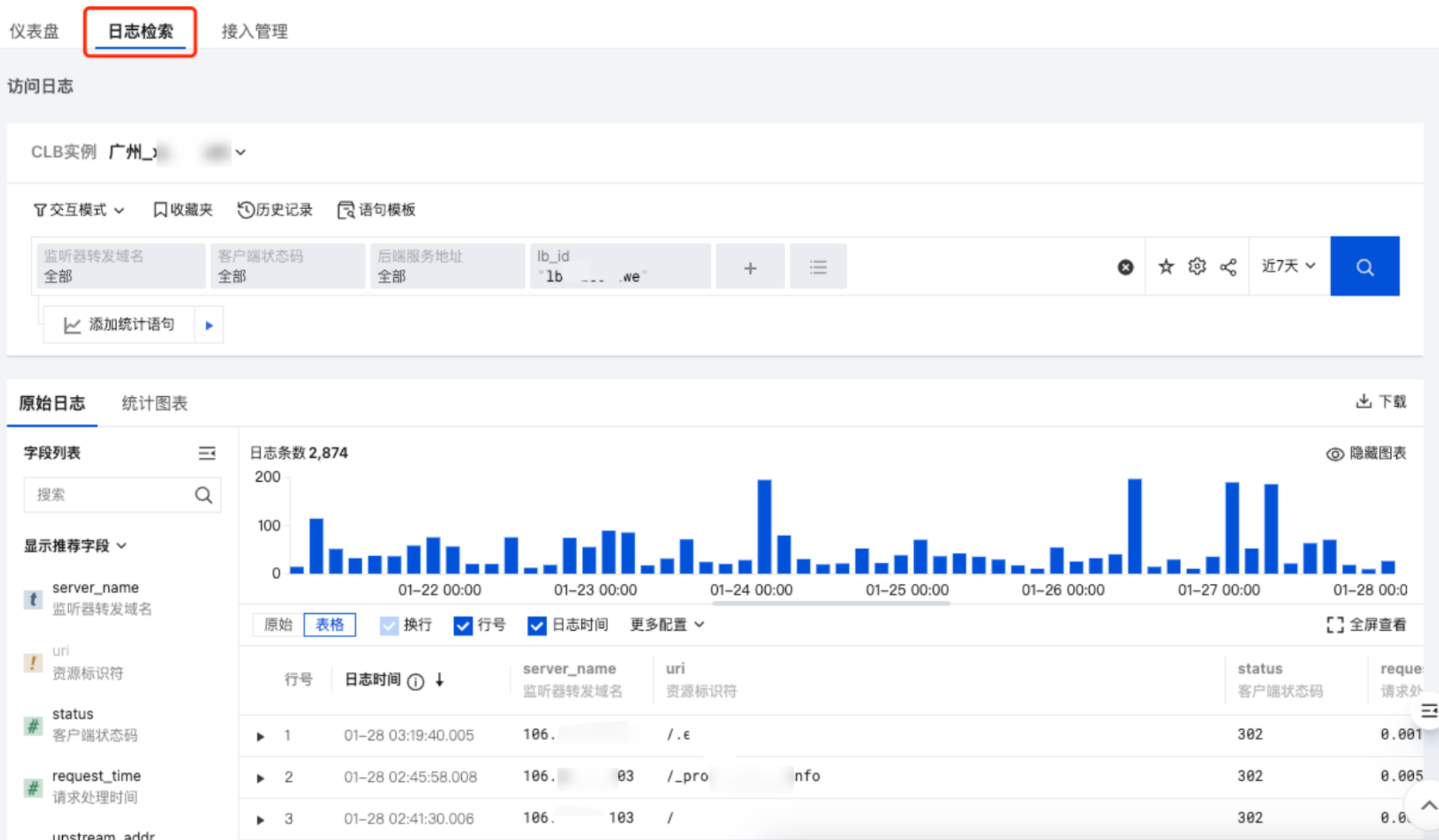This screenshot has width=1439, height=840.
Task: Toggle the 日志时间 checkbox
Action: (x=536, y=626)
